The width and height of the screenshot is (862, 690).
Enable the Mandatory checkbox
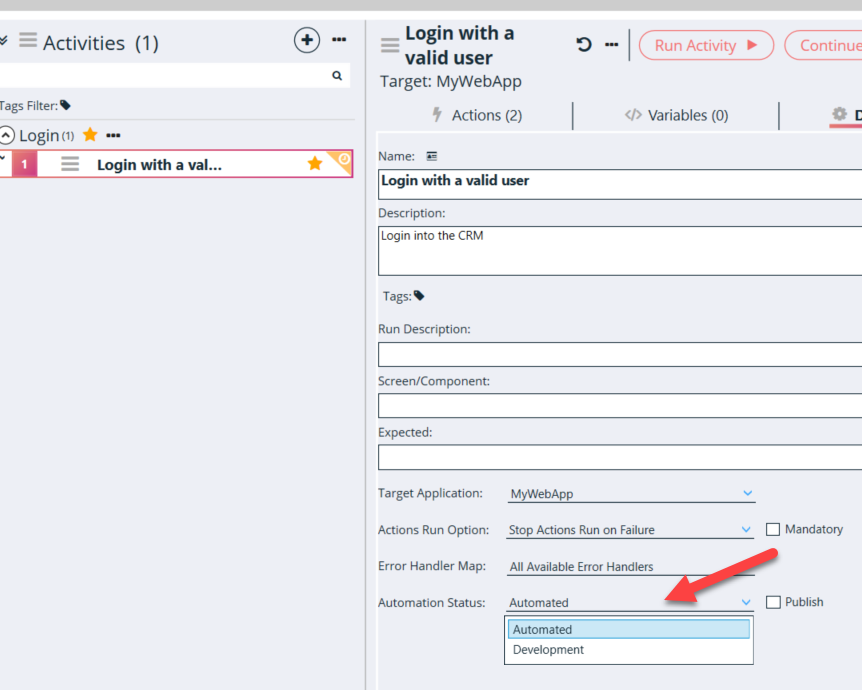(x=772, y=529)
